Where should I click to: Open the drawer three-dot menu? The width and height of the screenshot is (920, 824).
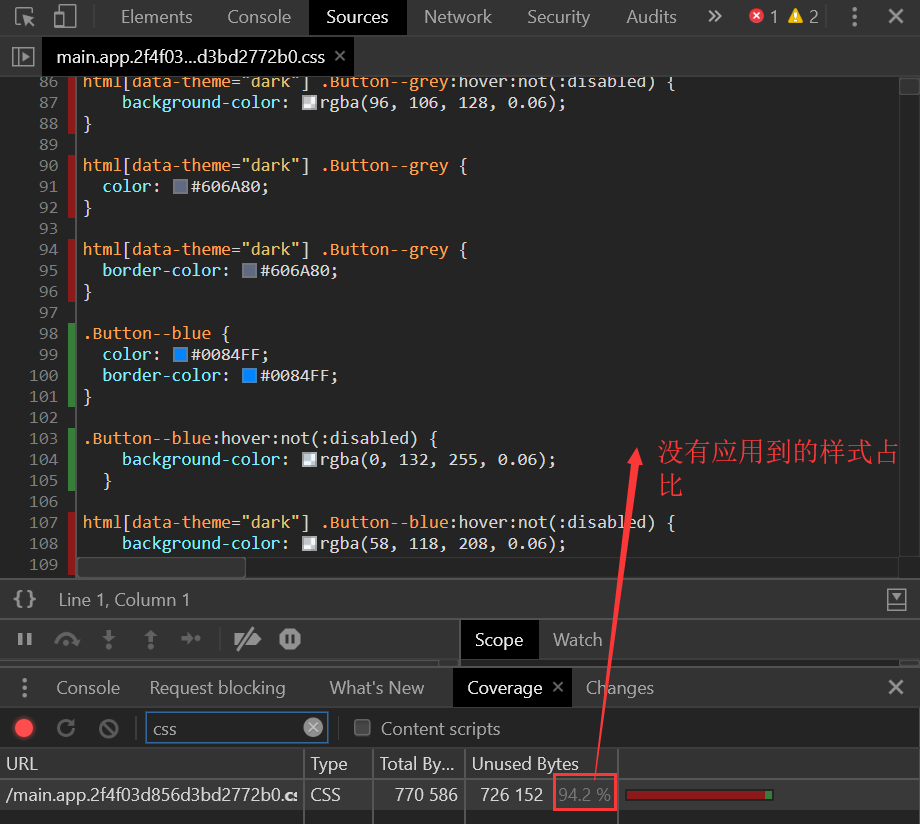coord(24,687)
